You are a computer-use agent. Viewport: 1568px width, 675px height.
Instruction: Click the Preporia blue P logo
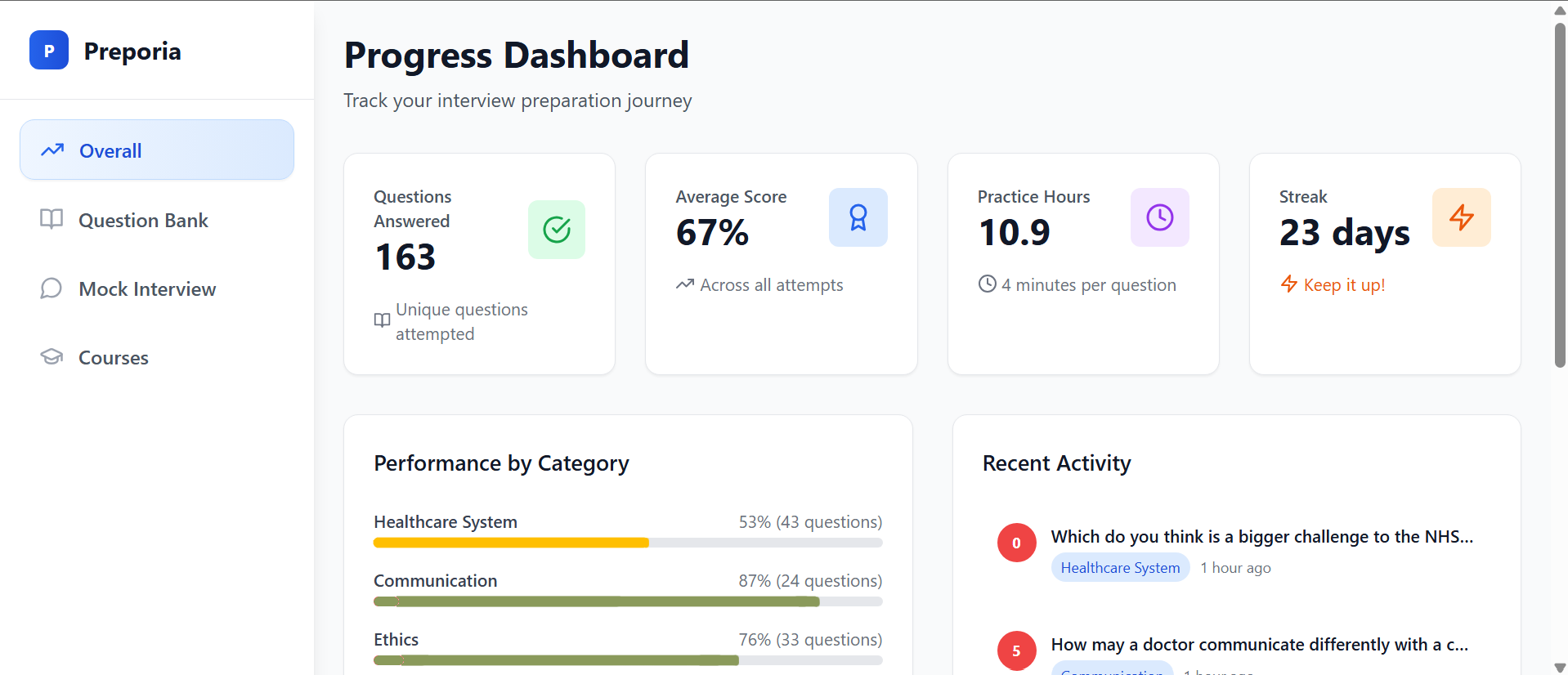(x=49, y=51)
